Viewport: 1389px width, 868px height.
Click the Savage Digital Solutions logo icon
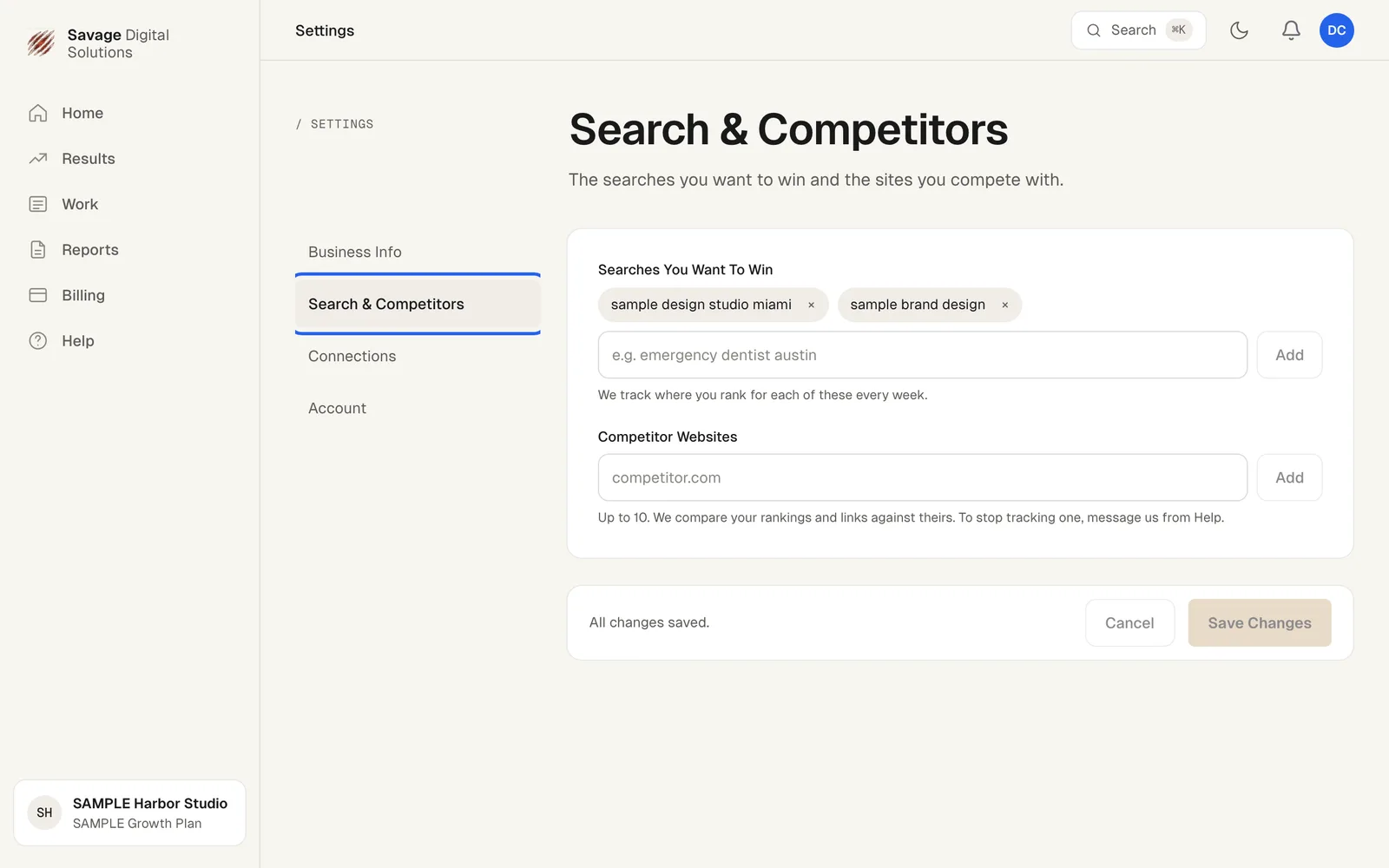pyautogui.click(x=41, y=43)
